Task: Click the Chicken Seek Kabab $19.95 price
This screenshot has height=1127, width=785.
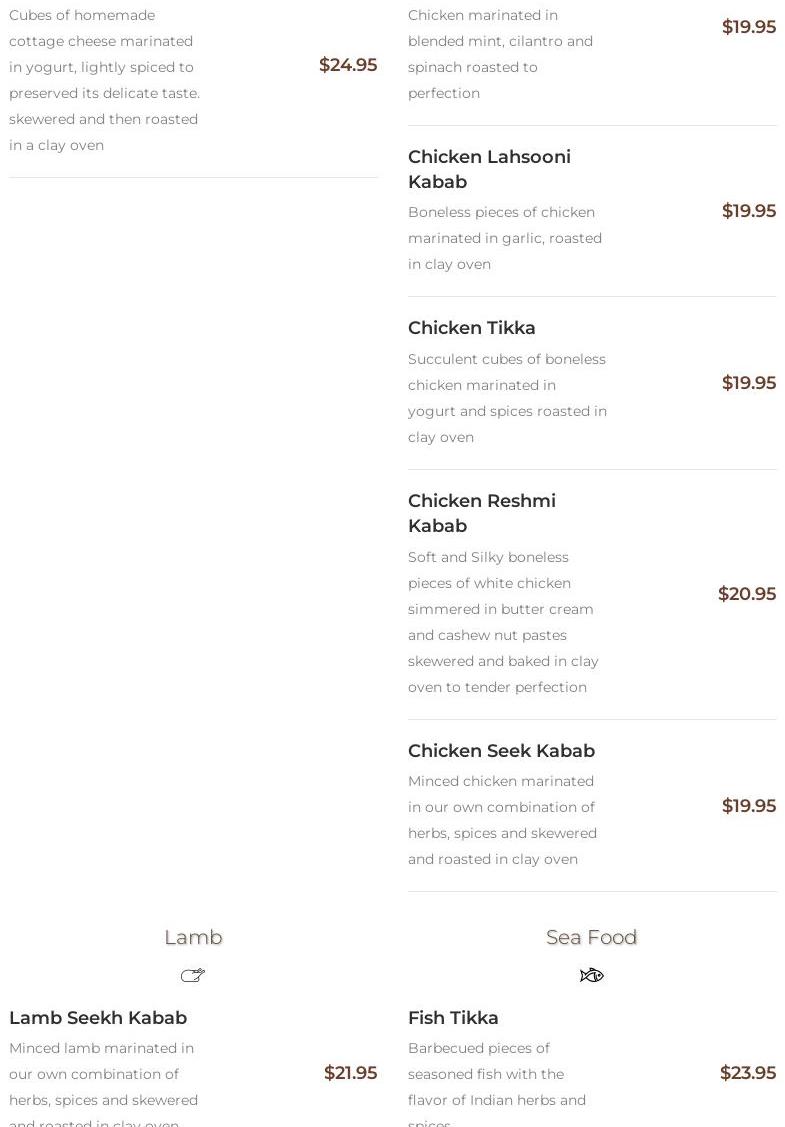Action: [749, 806]
